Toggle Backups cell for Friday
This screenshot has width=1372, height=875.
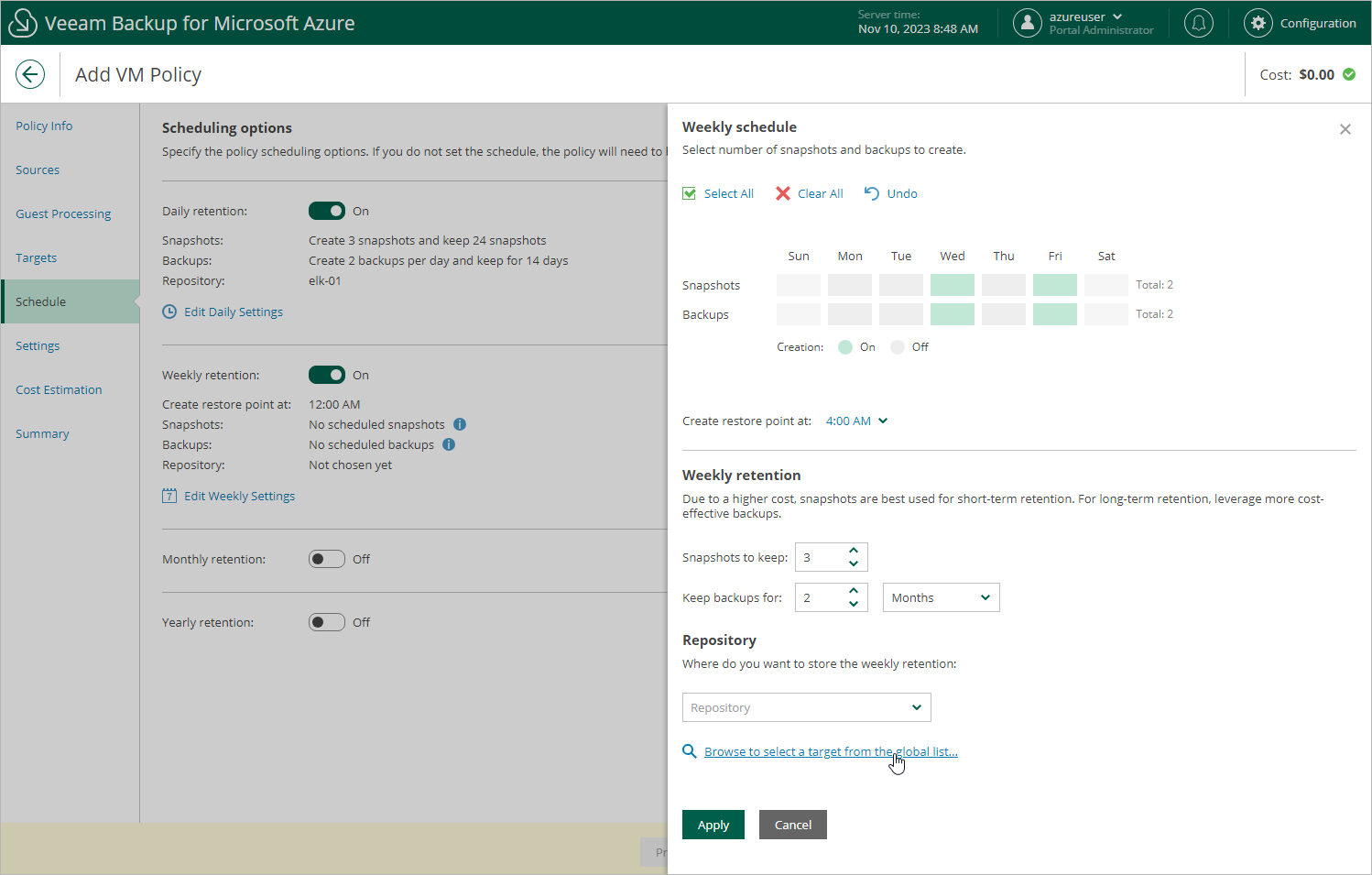pos(1055,314)
